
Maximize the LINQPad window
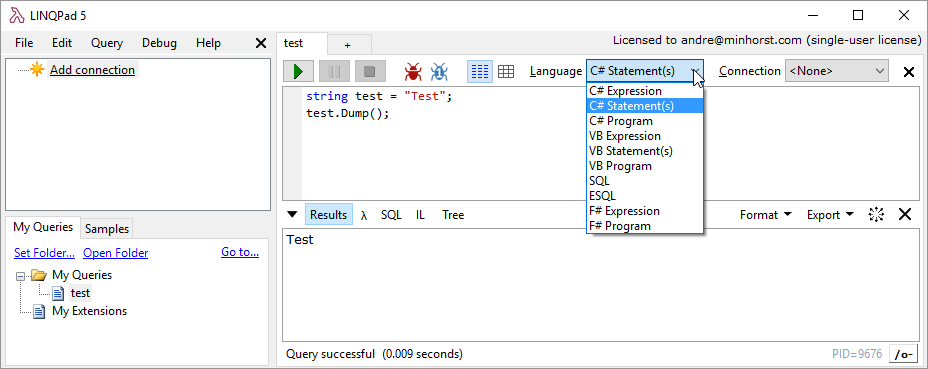(858, 15)
